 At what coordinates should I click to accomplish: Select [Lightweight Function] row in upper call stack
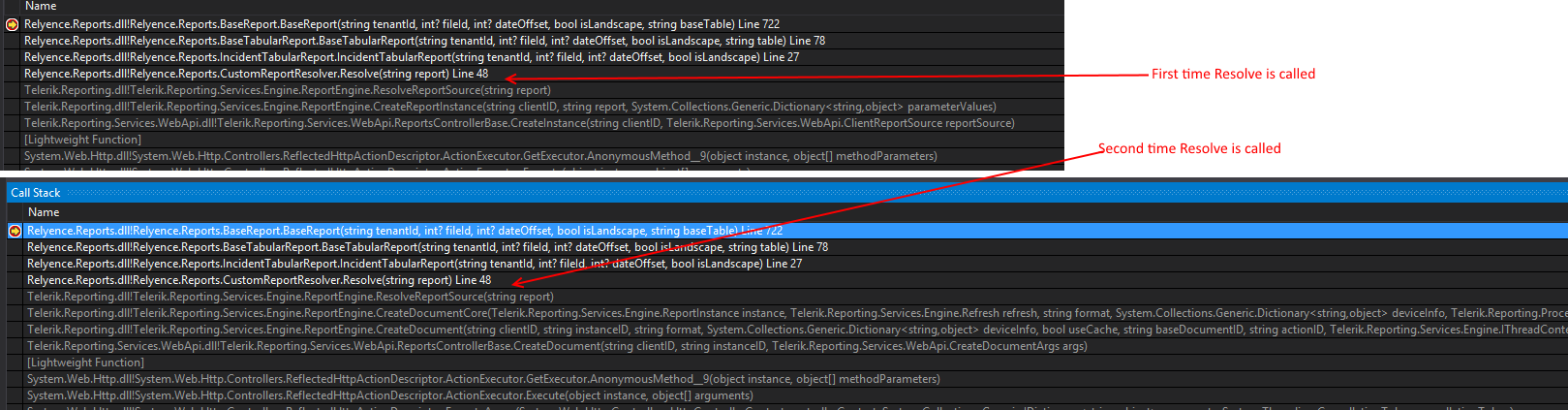(x=83, y=140)
